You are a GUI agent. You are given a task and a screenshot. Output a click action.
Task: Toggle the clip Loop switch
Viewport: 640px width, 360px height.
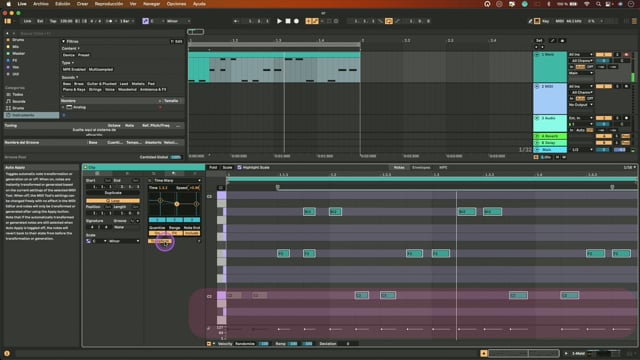(x=113, y=201)
